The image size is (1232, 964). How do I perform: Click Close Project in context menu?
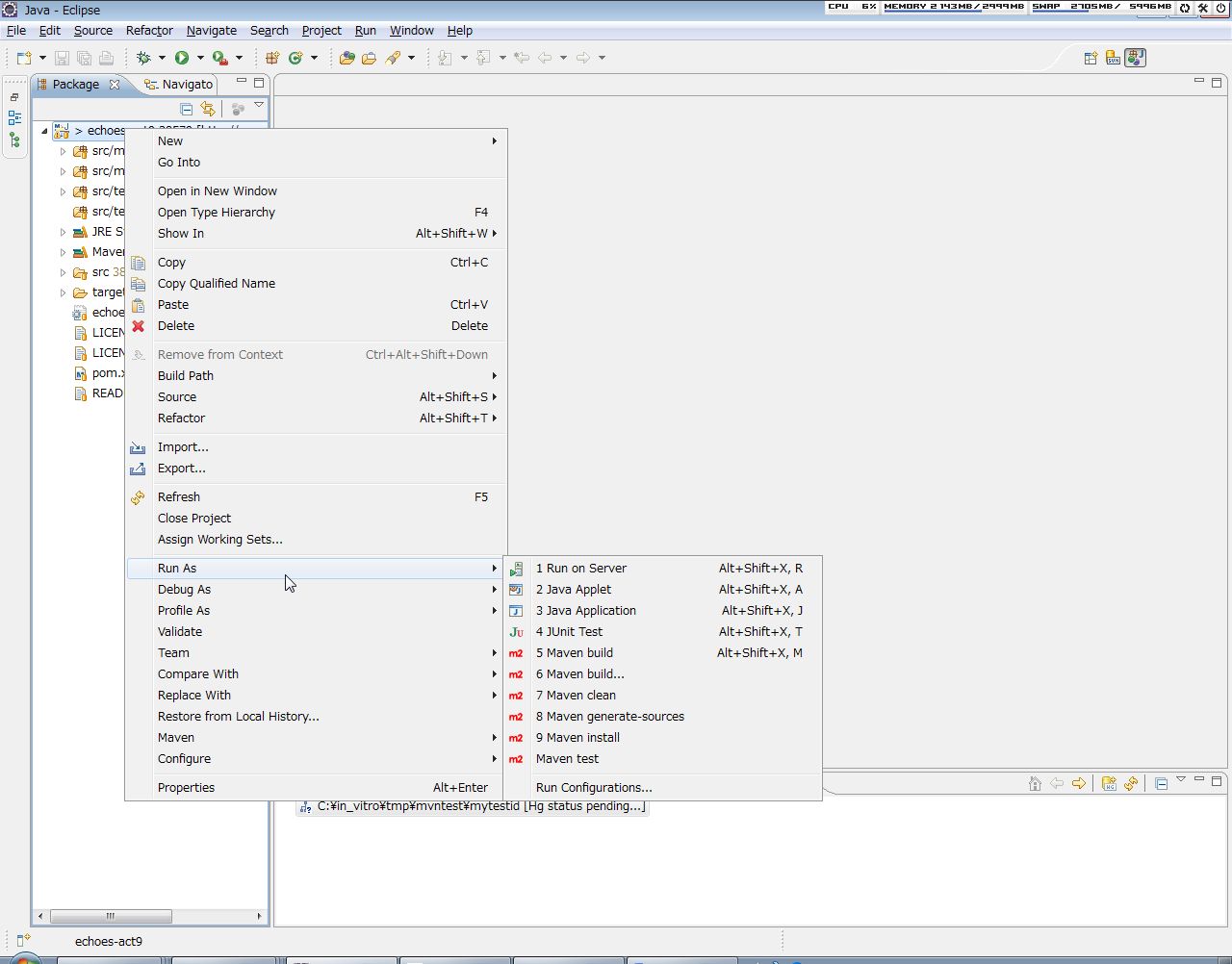pyautogui.click(x=317, y=519)
